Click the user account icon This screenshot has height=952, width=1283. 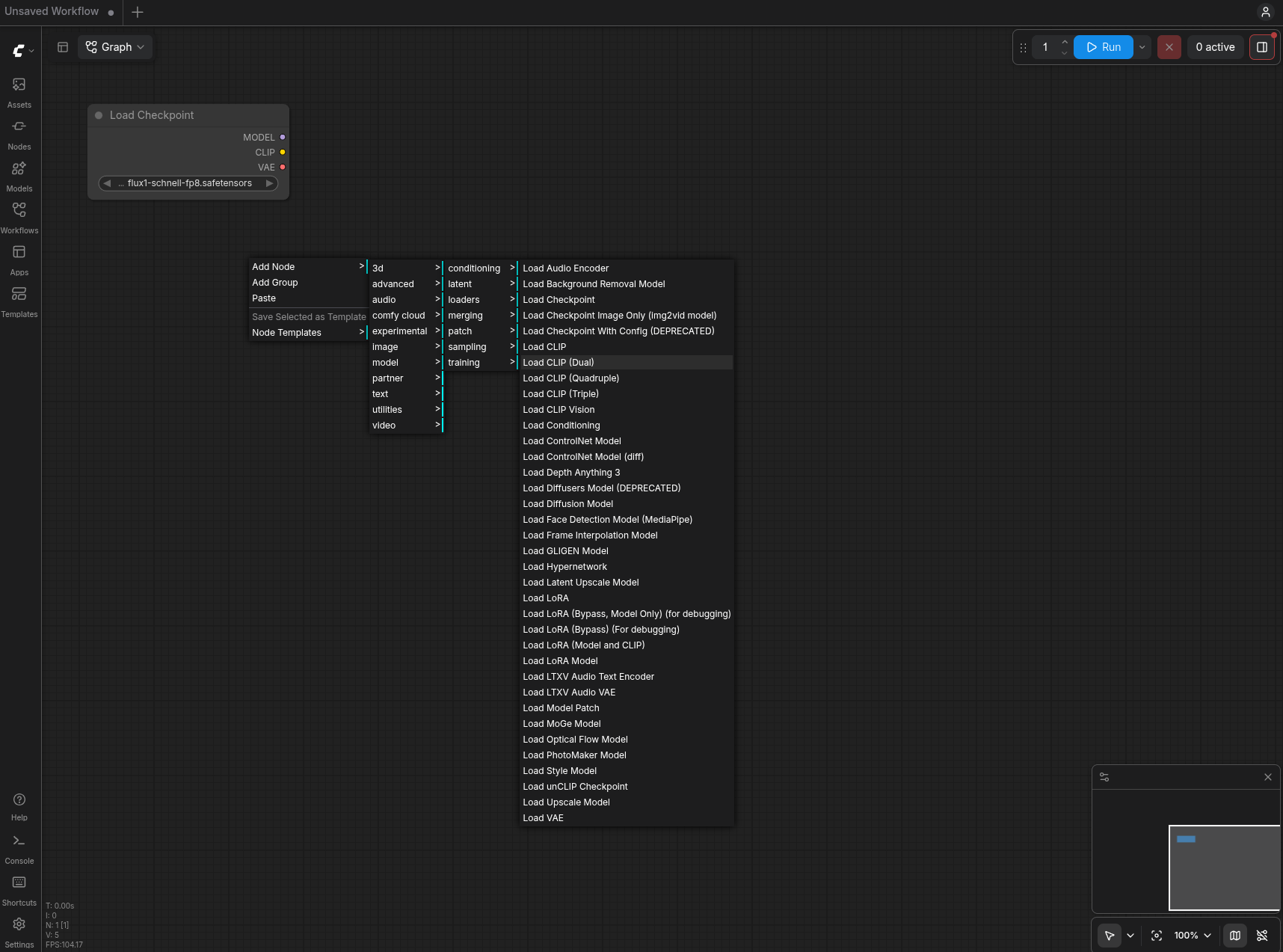[x=1265, y=12]
